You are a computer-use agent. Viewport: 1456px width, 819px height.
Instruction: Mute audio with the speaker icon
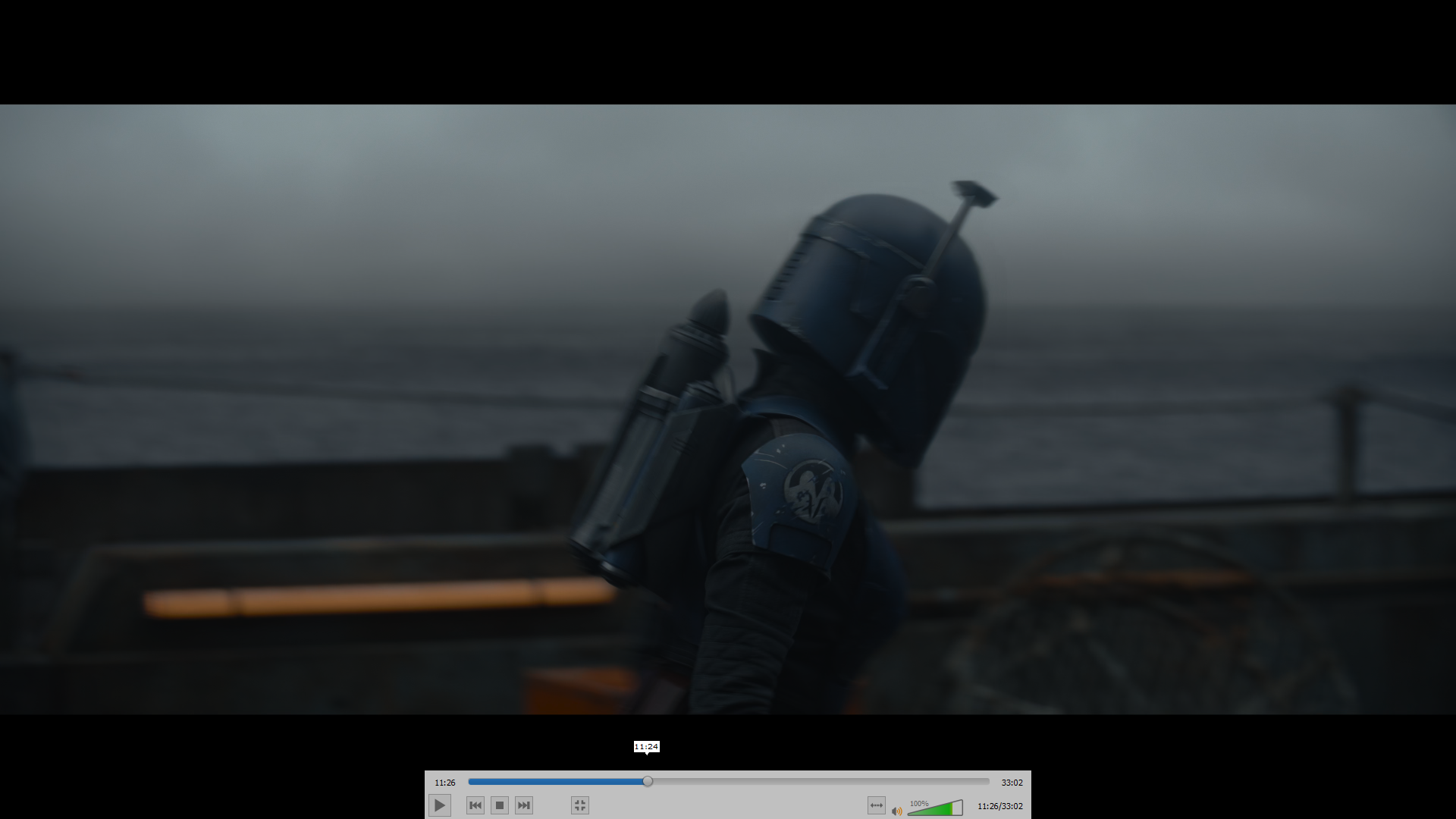click(897, 811)
